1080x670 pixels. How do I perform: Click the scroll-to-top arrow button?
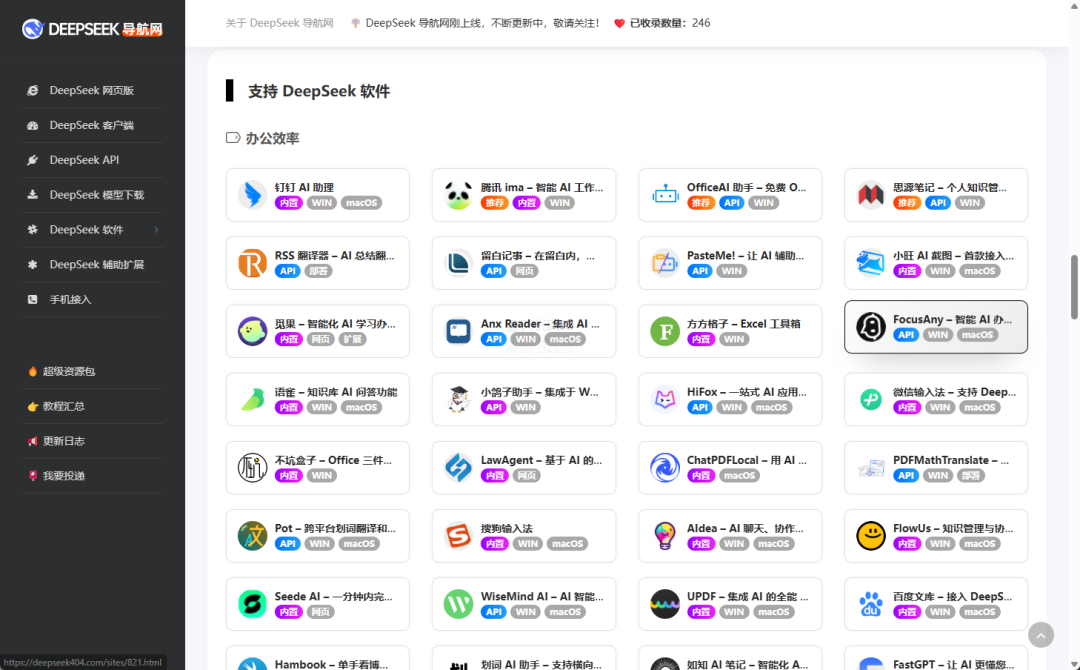click(1041, 634)
